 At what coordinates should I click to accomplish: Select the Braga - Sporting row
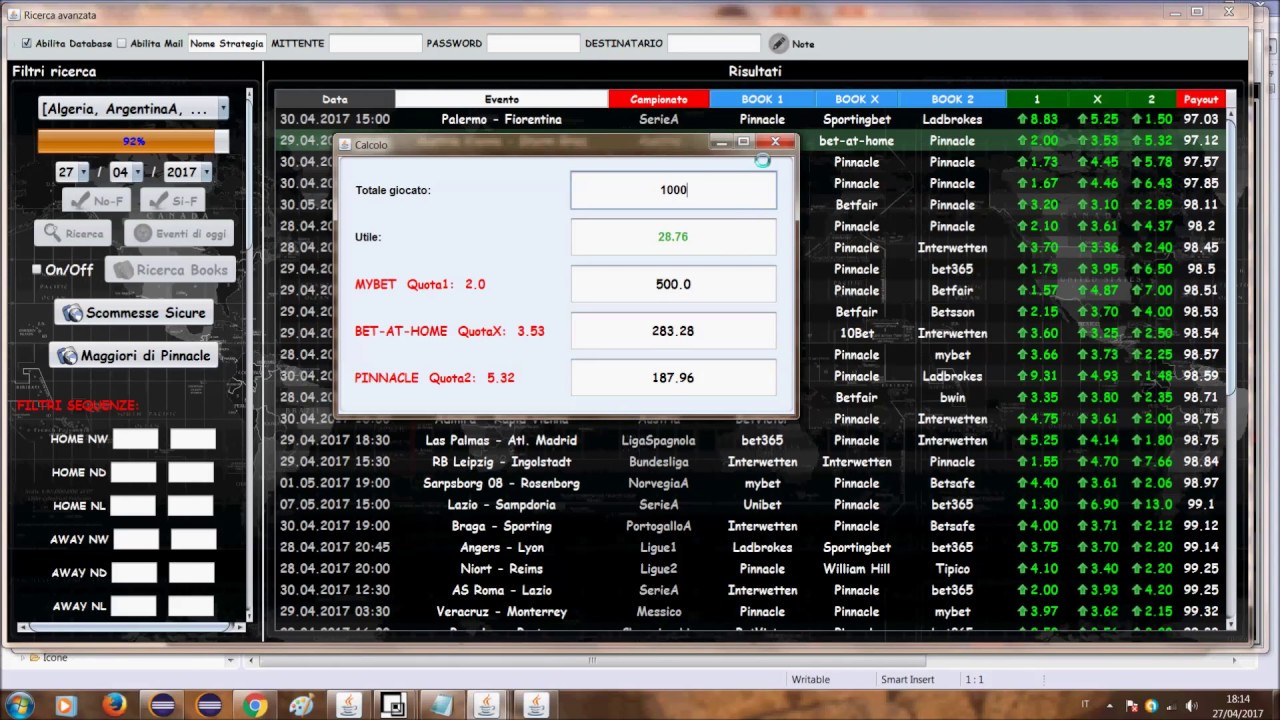click(x=750, y=526)
